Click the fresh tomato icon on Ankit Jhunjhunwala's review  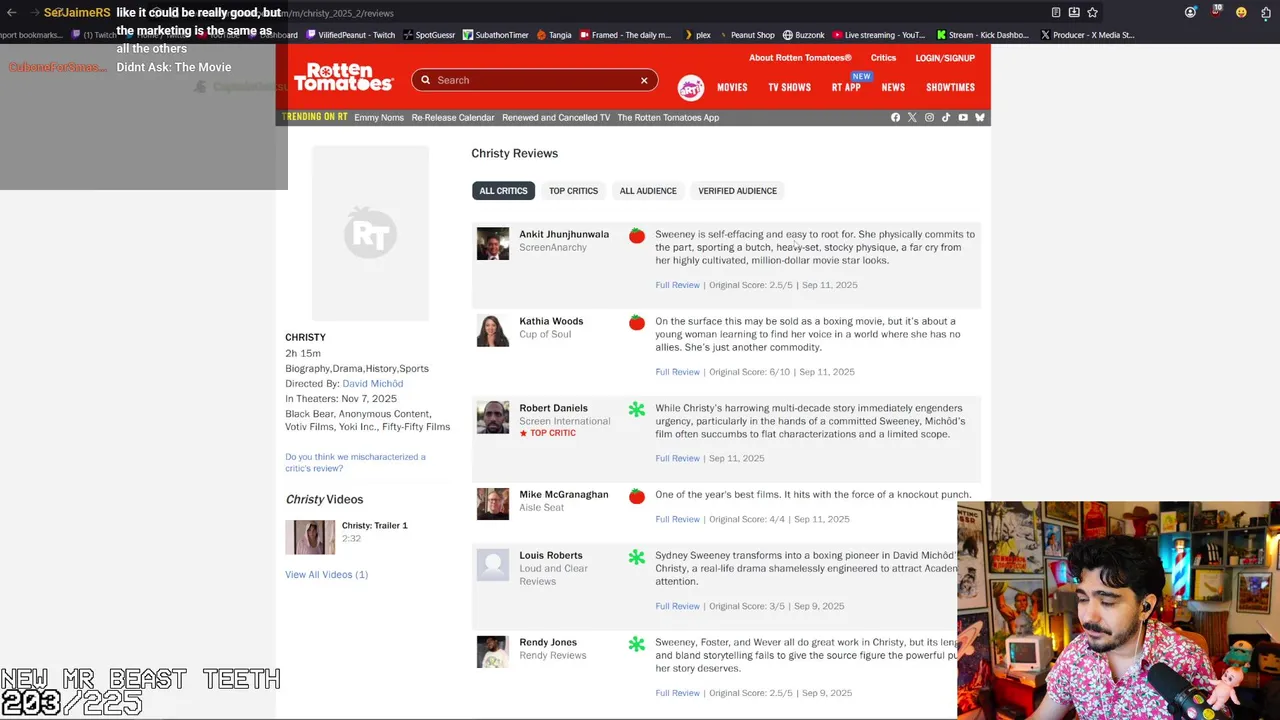point(637,236)
